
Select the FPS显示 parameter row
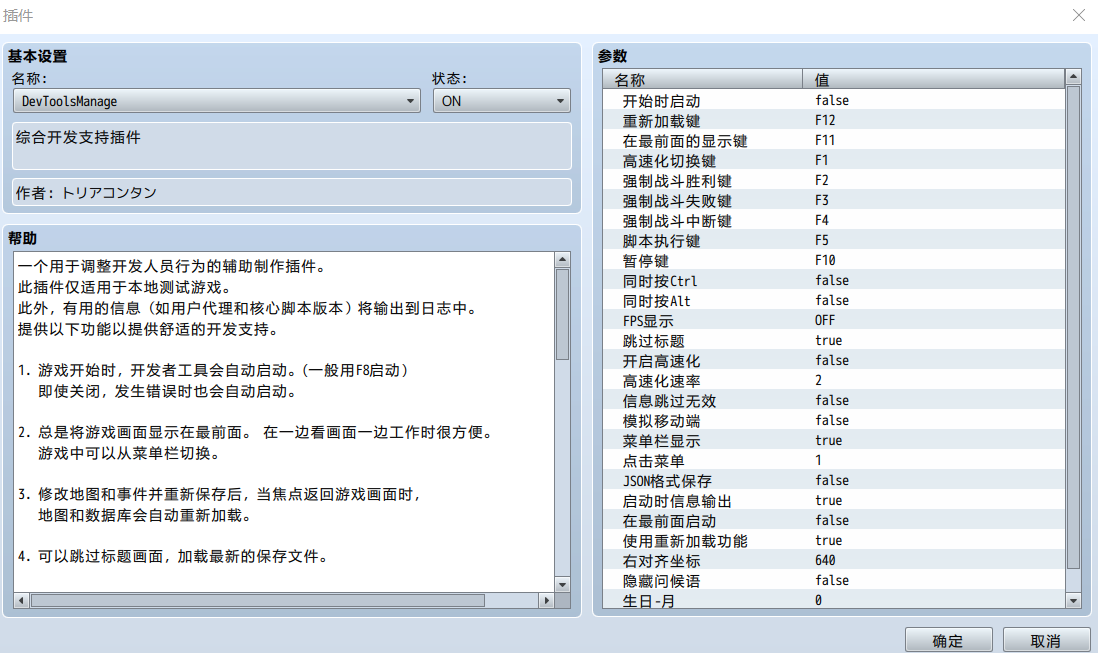[833, 321]
